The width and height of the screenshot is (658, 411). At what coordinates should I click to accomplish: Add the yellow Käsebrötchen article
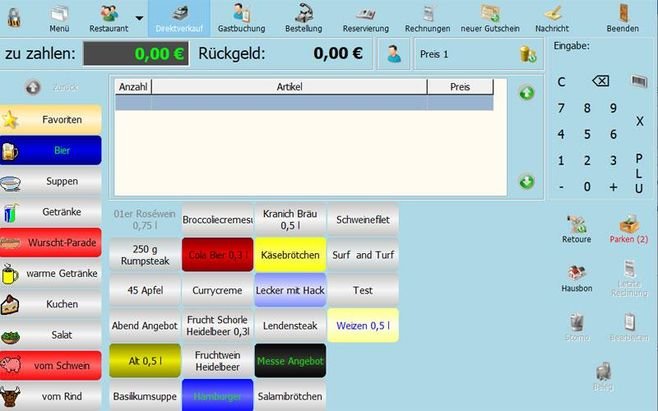pos(290,255)
